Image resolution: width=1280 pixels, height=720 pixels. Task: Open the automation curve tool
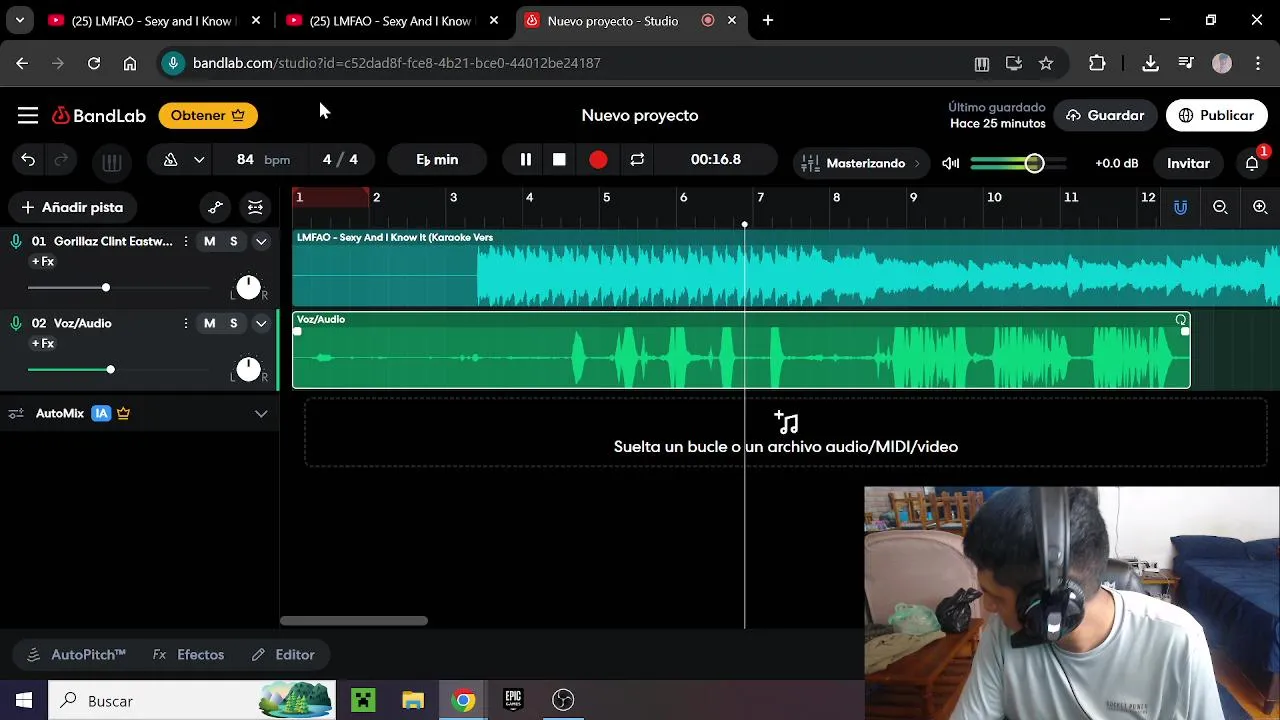click(215, 208)
